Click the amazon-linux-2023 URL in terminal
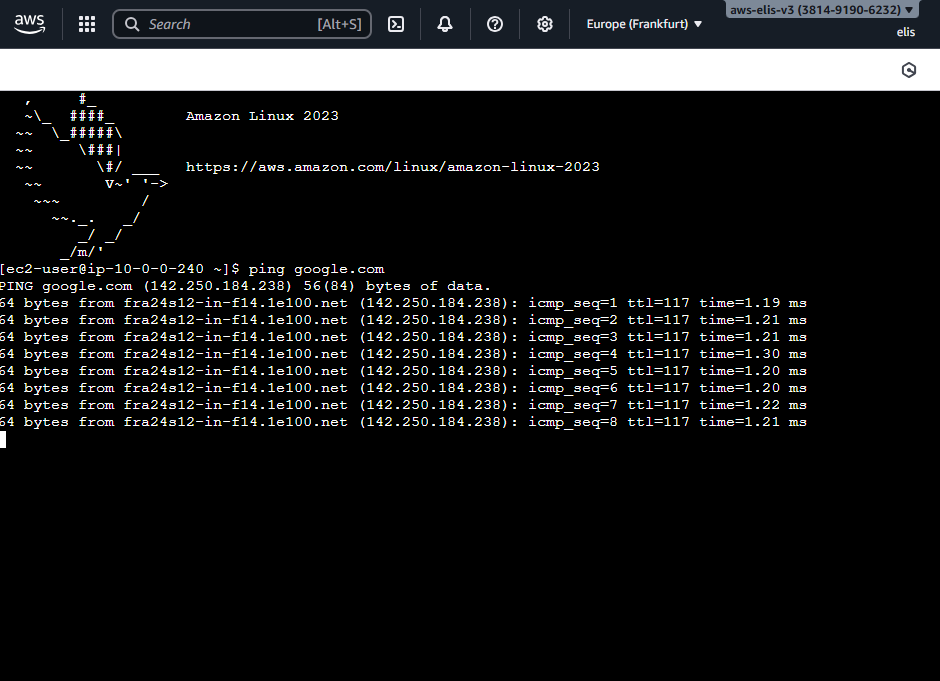The height and width of the screenshot is (681, 940). pyautogui.click(x=392, y=167)
